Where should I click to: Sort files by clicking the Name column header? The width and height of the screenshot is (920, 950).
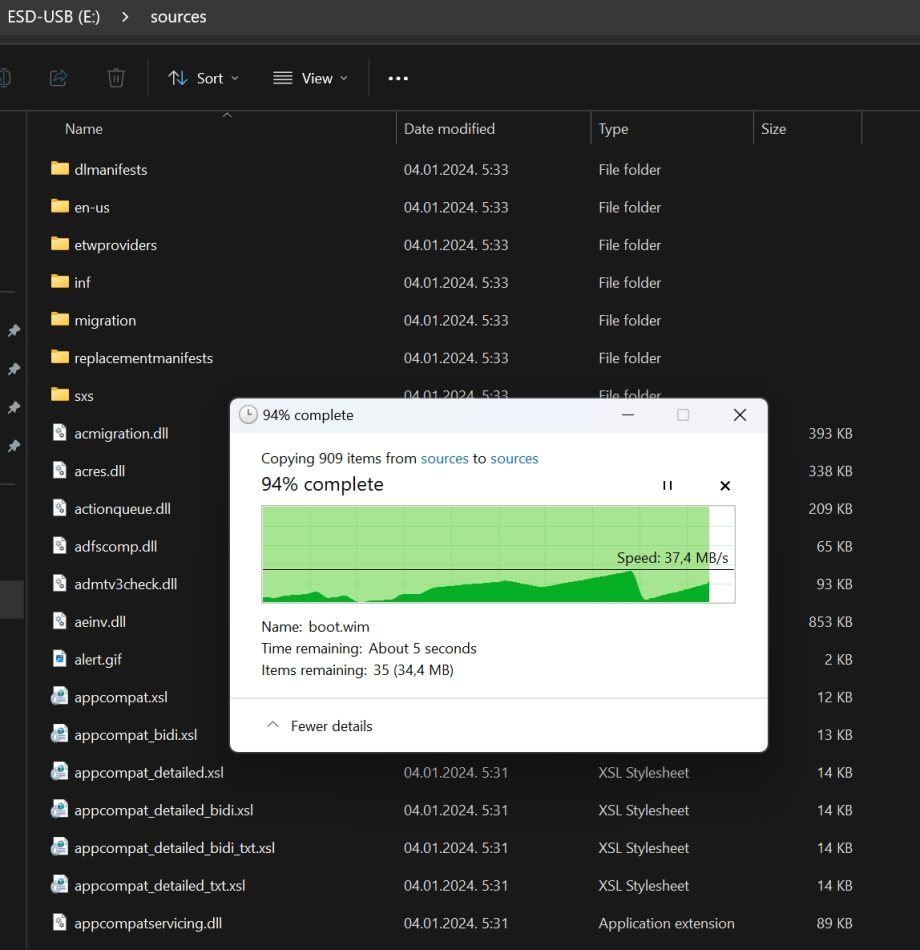click(x=83, y=128)
